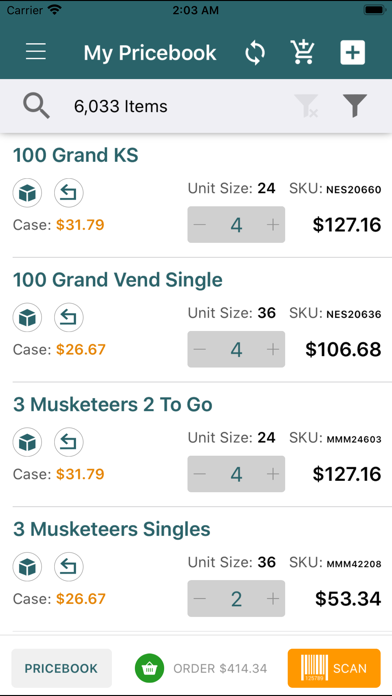Select the PRICEBOOK tab button
The height and width of the screenshot is (696, 392).
pyautogui.click(x=61, y=668)
